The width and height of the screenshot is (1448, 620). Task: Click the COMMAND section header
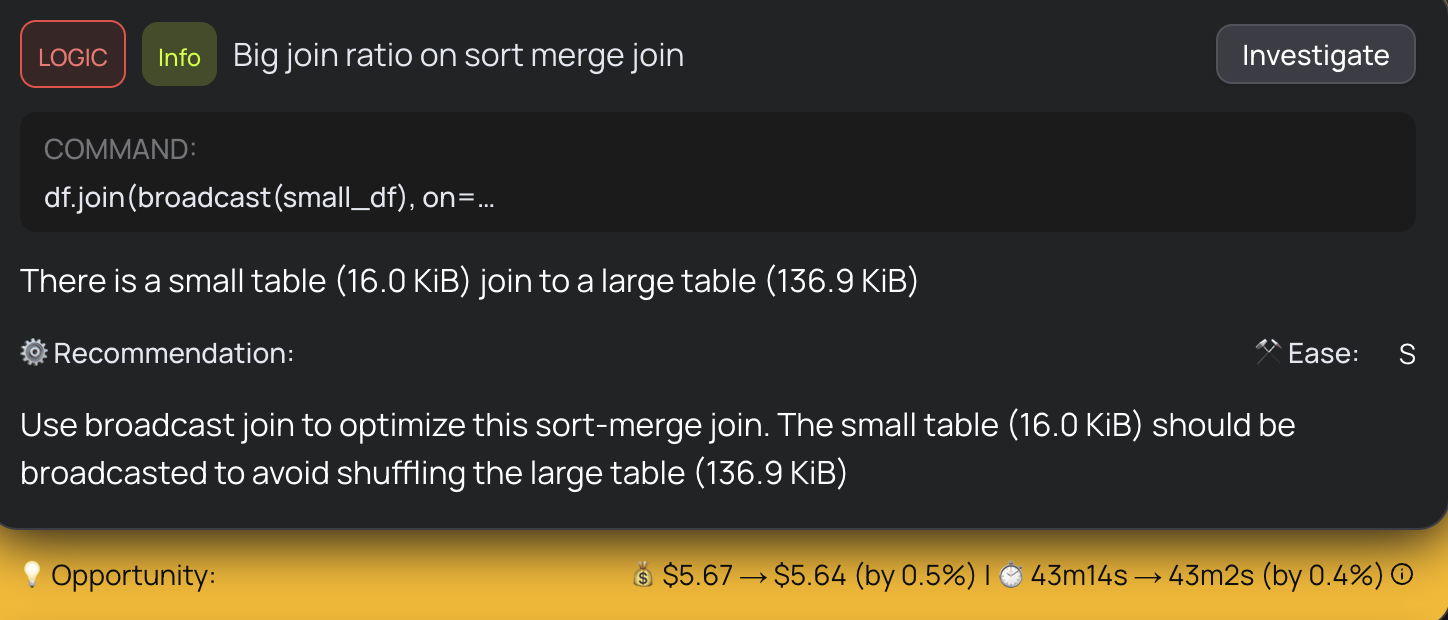pyautogui.click(x=120, y=149)
